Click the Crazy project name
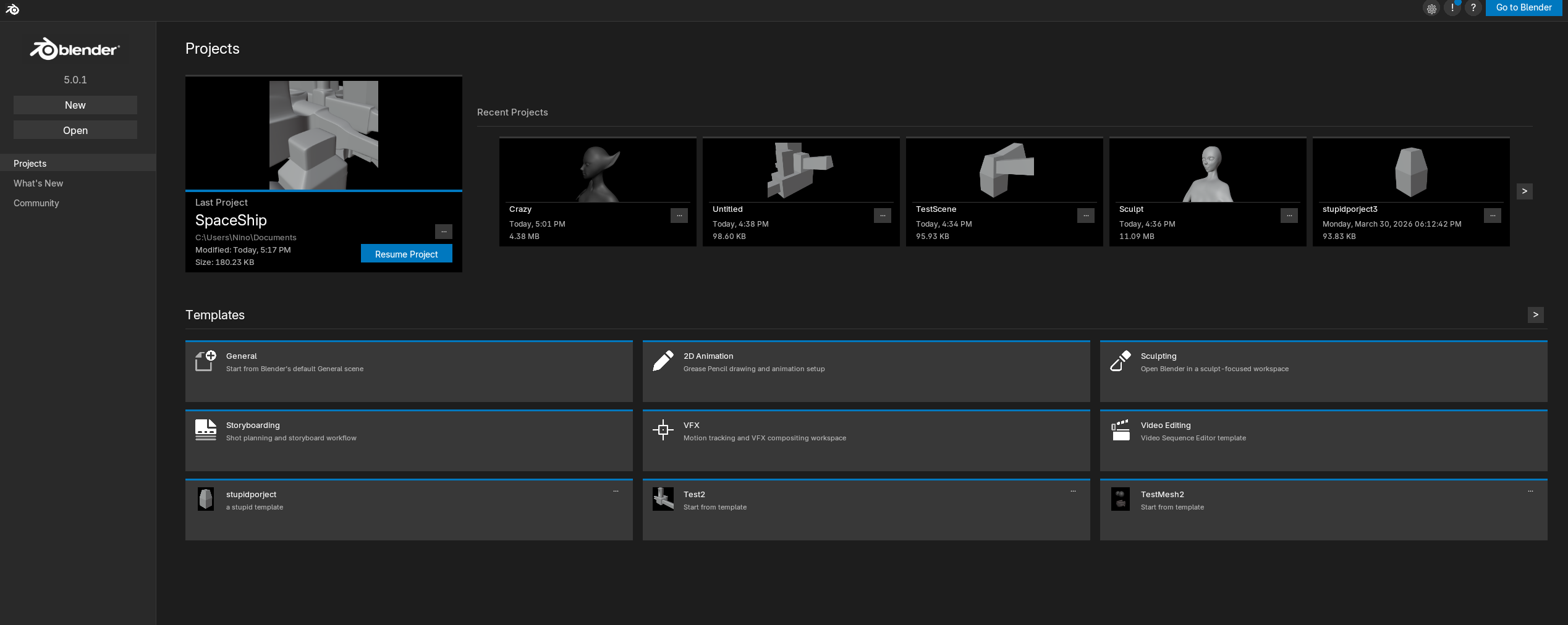The width and height of the screenshot is (1568, 625). tap(520, 209)
